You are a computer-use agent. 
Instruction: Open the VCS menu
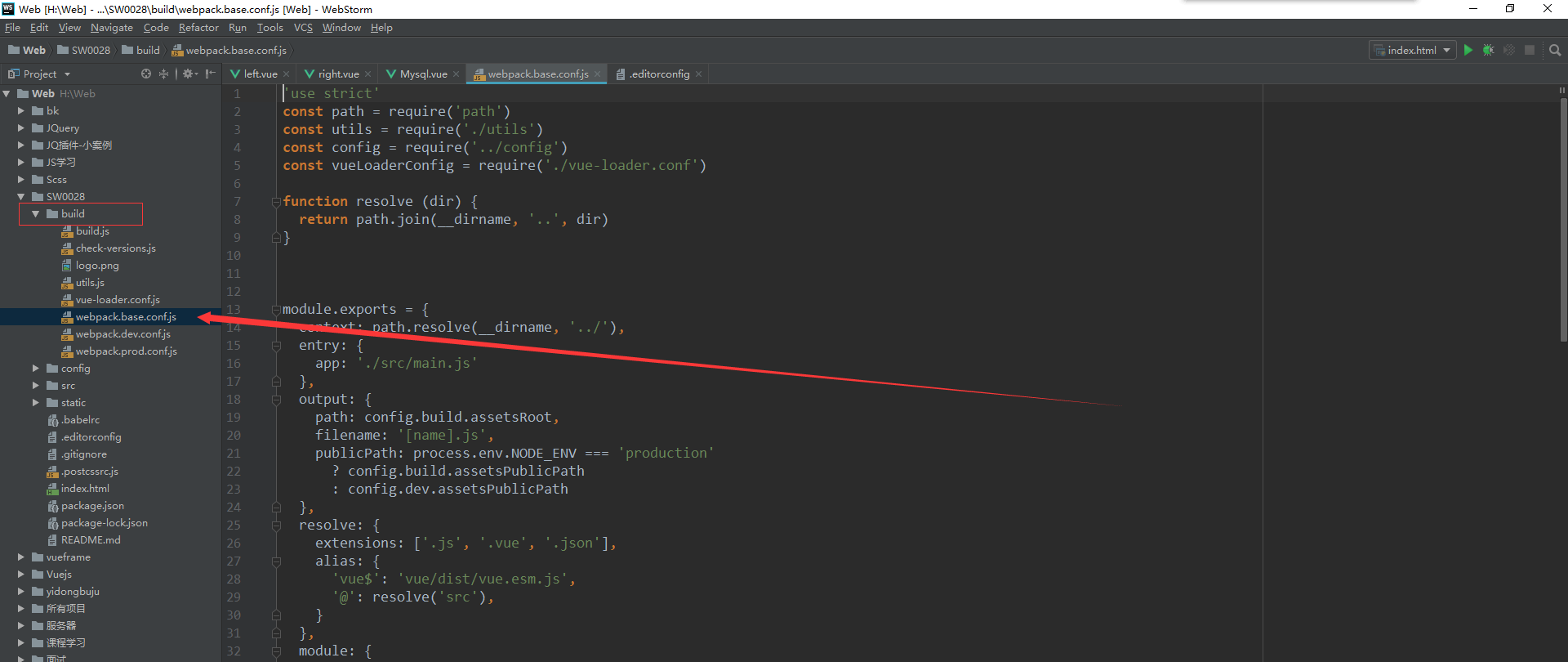point(303,28)
